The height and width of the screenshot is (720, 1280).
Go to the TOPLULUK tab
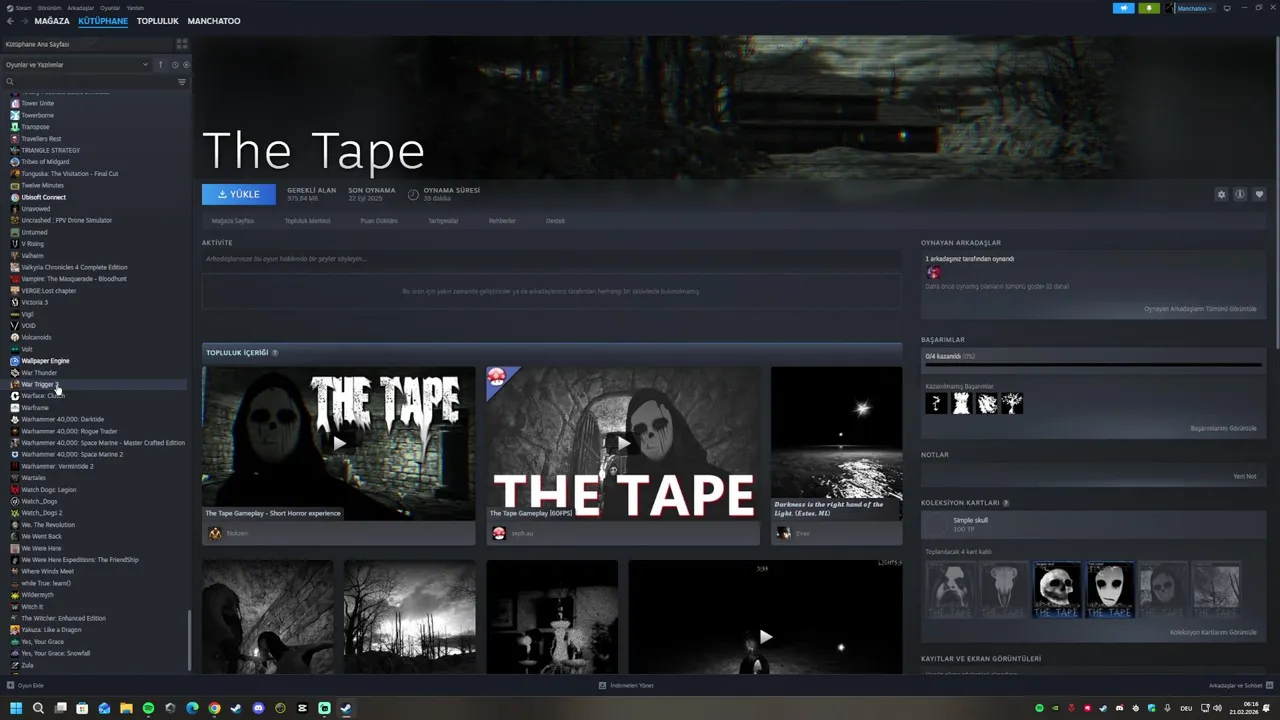pyautogui.click(x=158, y=21)
